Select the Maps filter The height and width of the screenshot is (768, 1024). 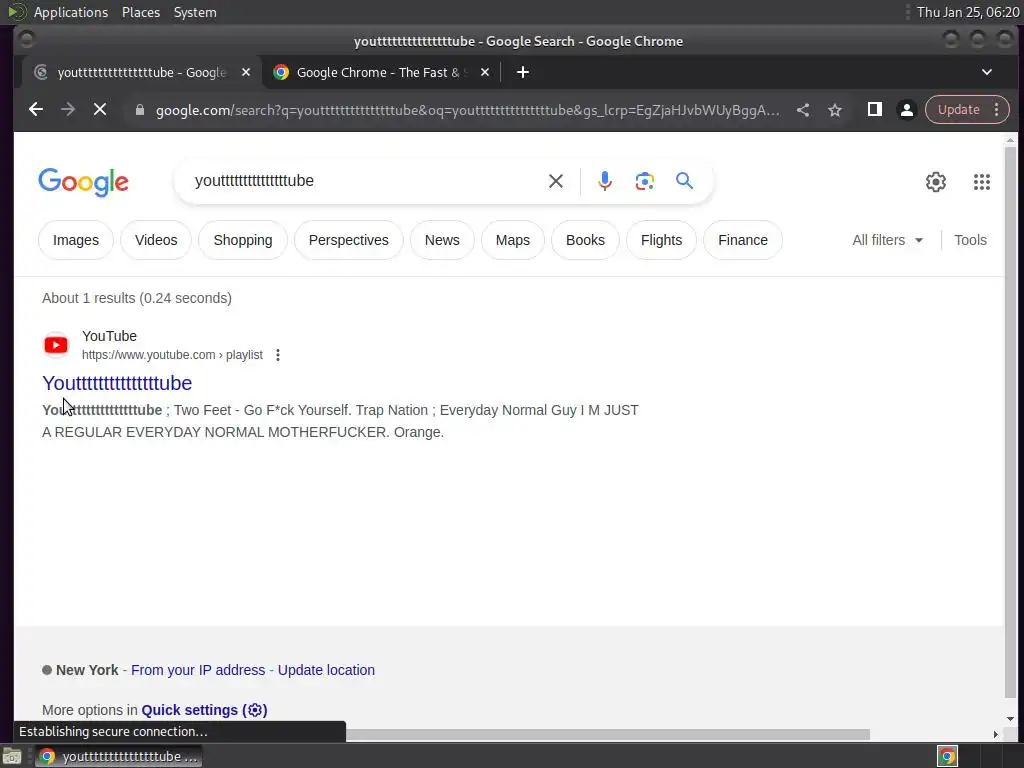coord(513,240)
